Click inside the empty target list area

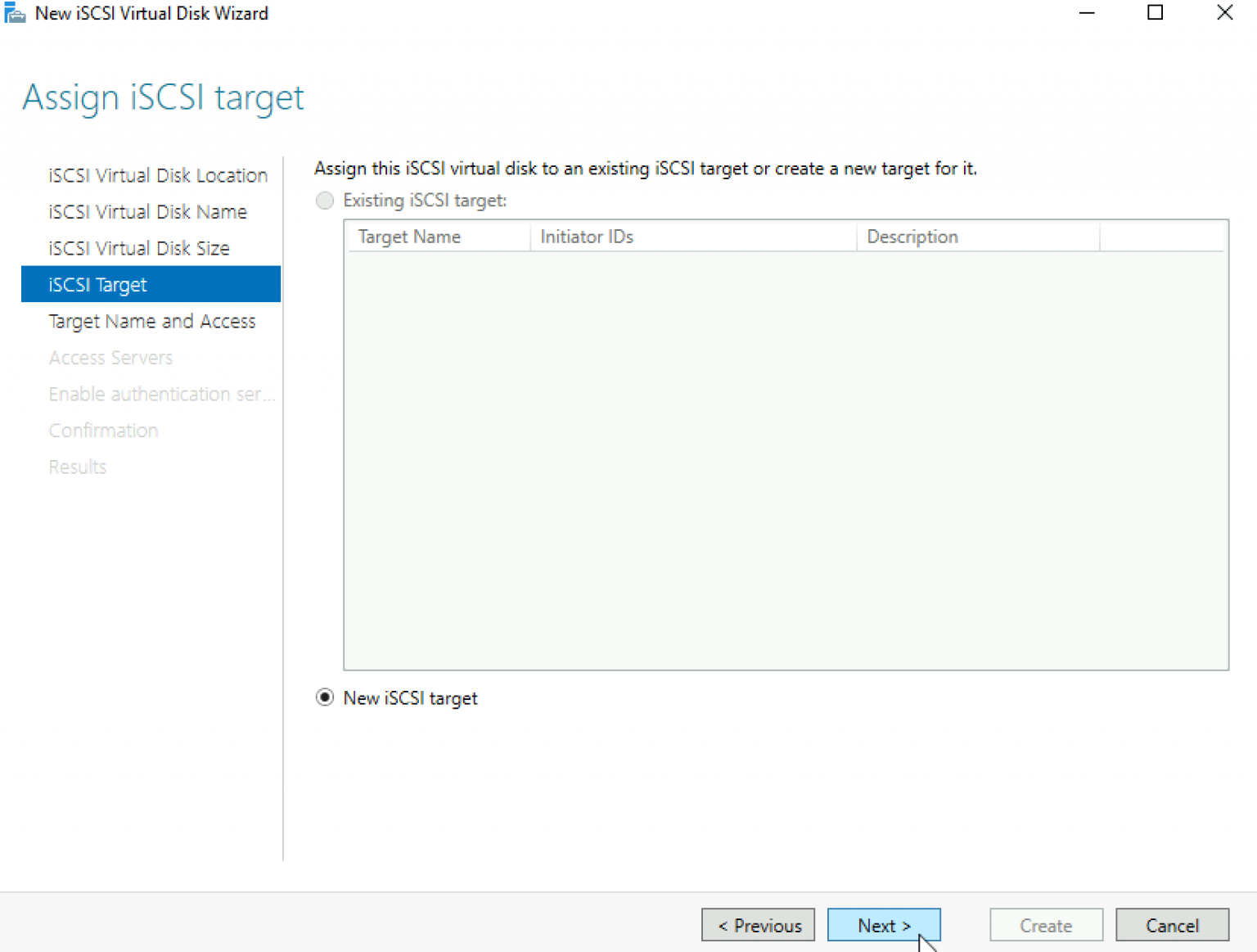[786, 450]
